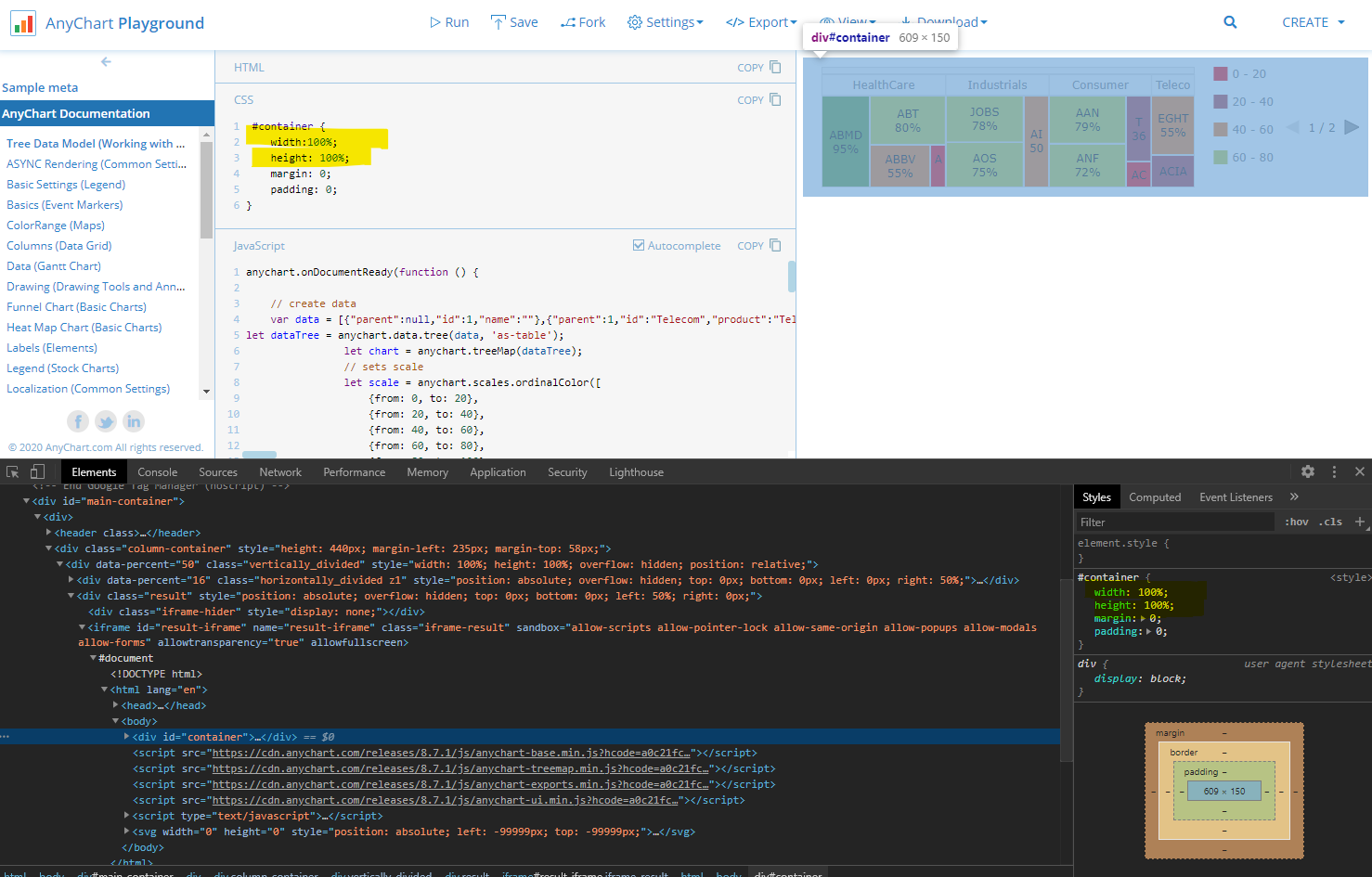Click legend swatch for 20 - 40
The width and height of the screenshot is (1372, 877).
(x=1221, y=101)
